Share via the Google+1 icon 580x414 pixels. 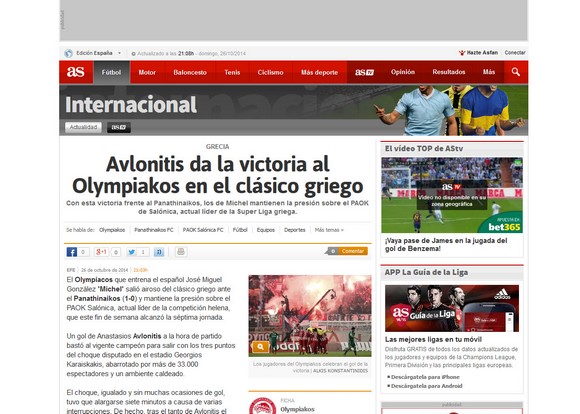[x=101, y=252]
